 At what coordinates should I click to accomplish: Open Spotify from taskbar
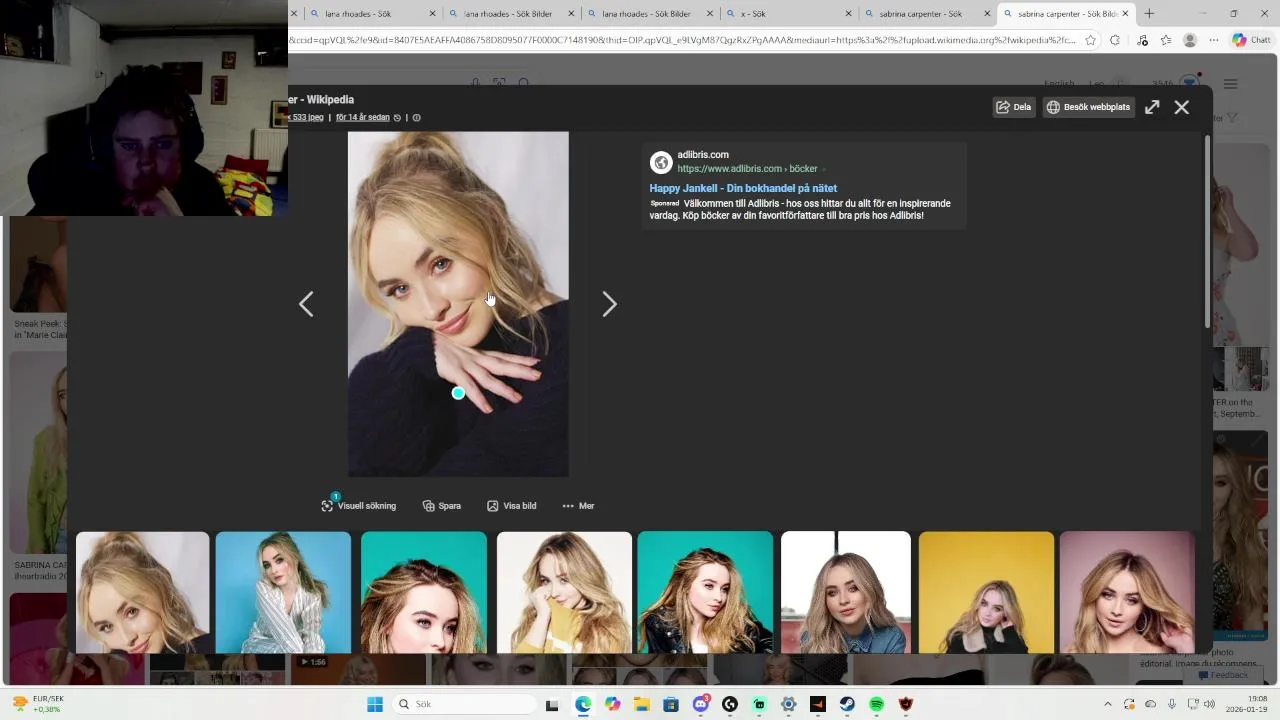click(x=876, y=704)
